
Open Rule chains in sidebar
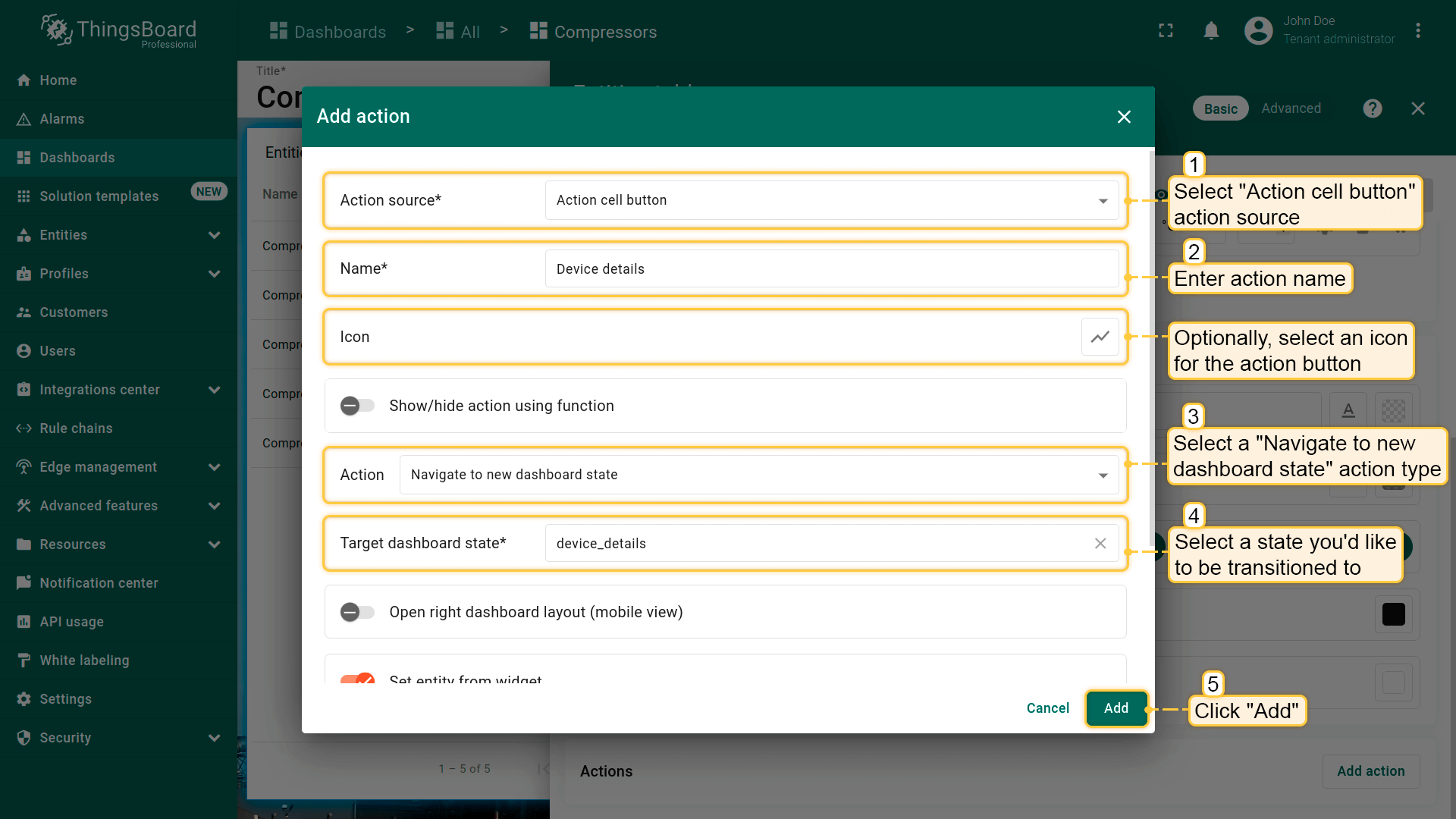[x=76, y=428]
